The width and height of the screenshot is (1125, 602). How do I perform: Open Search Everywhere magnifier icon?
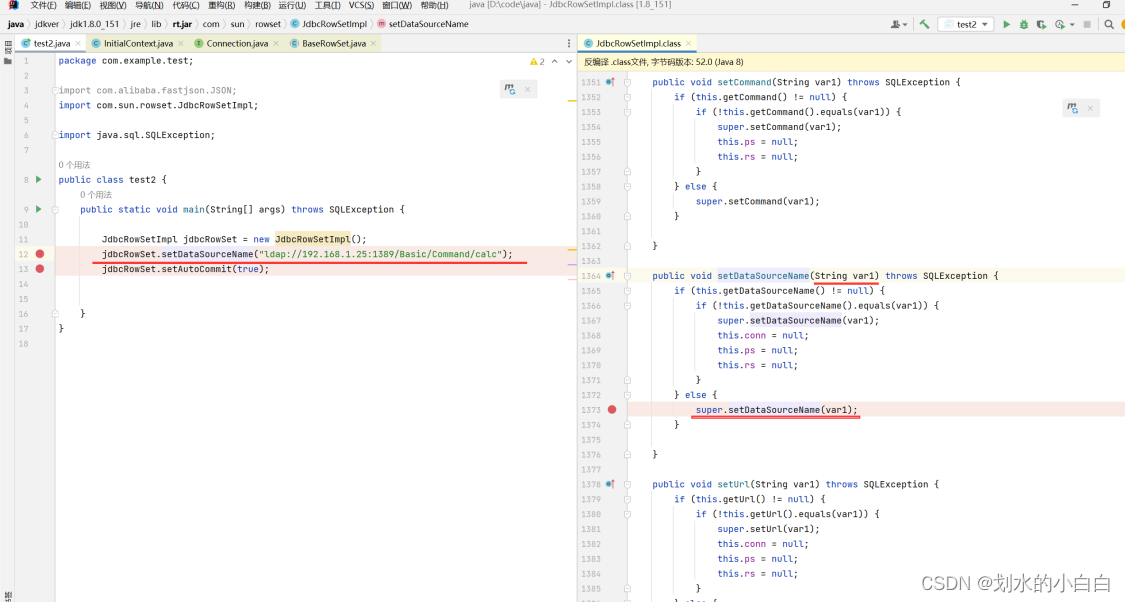1108,24
